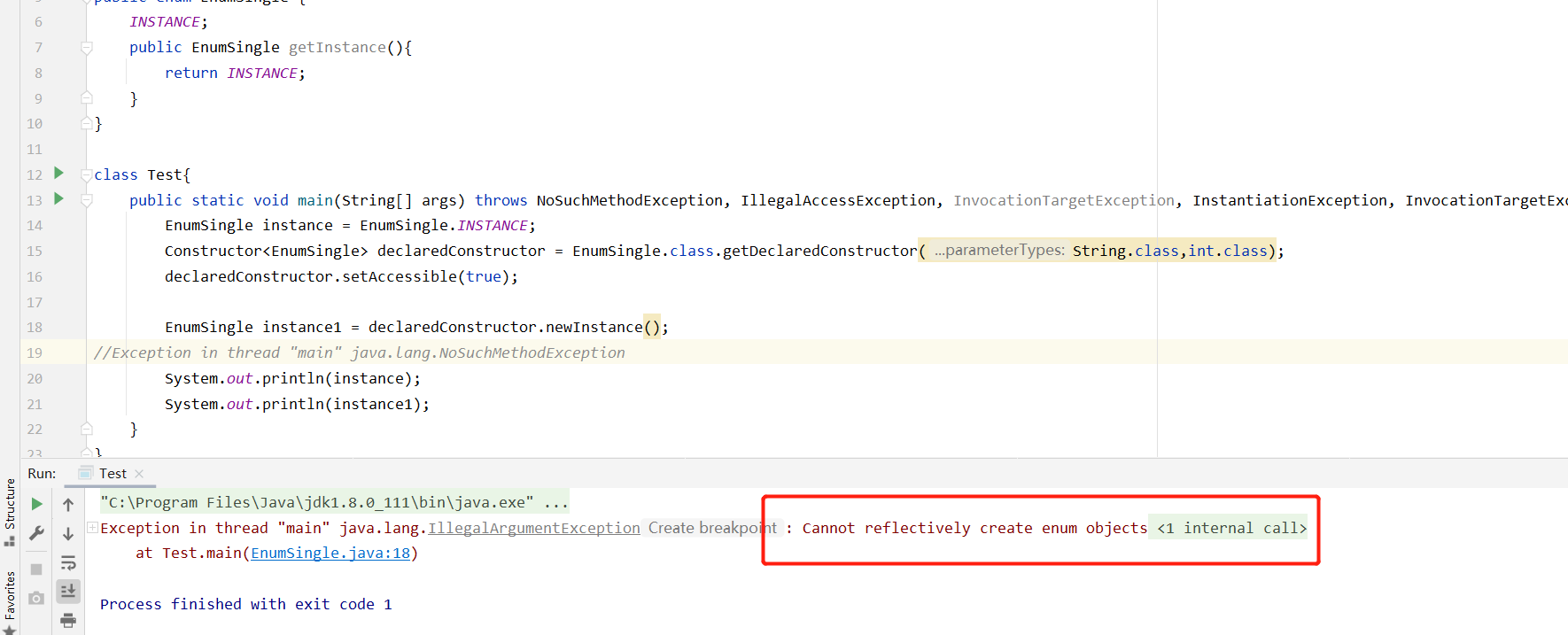Click the grayed InvocationTargetException in throws clause

click(x=1063, y=200)
